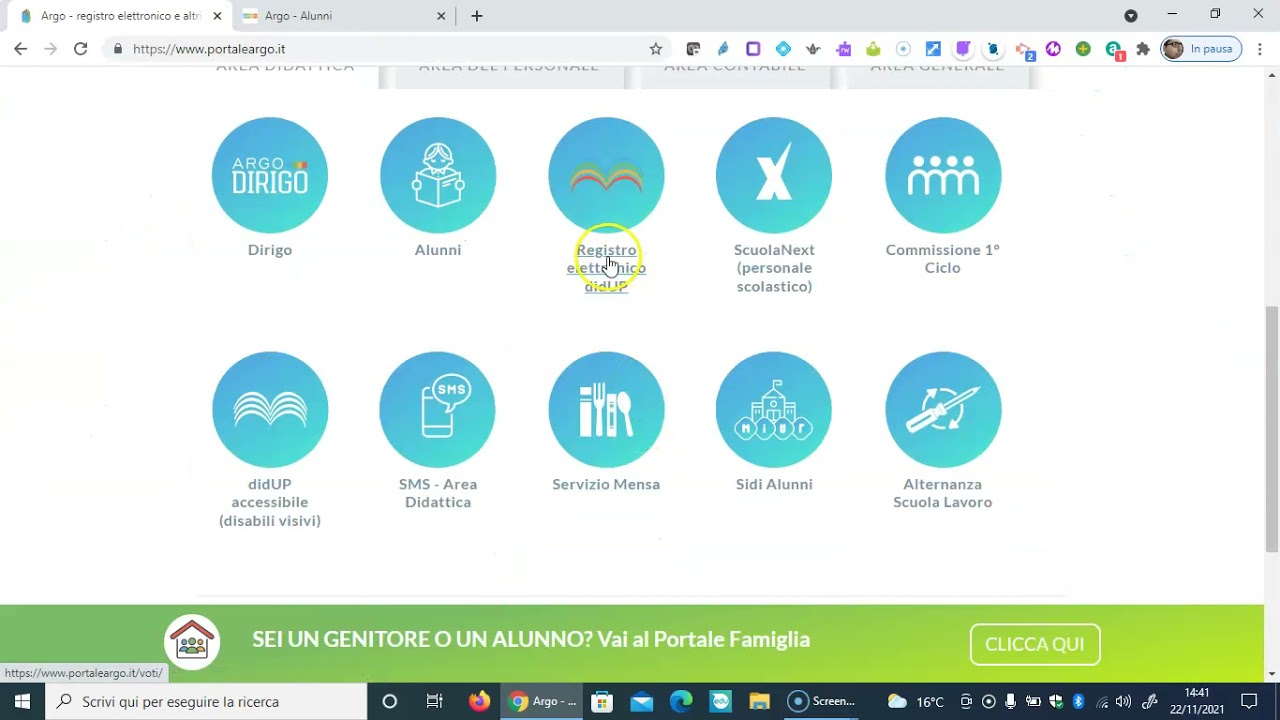Close the Argo - Alunni tab
This screenshot has height=720, width=1280.
[441, 16]
